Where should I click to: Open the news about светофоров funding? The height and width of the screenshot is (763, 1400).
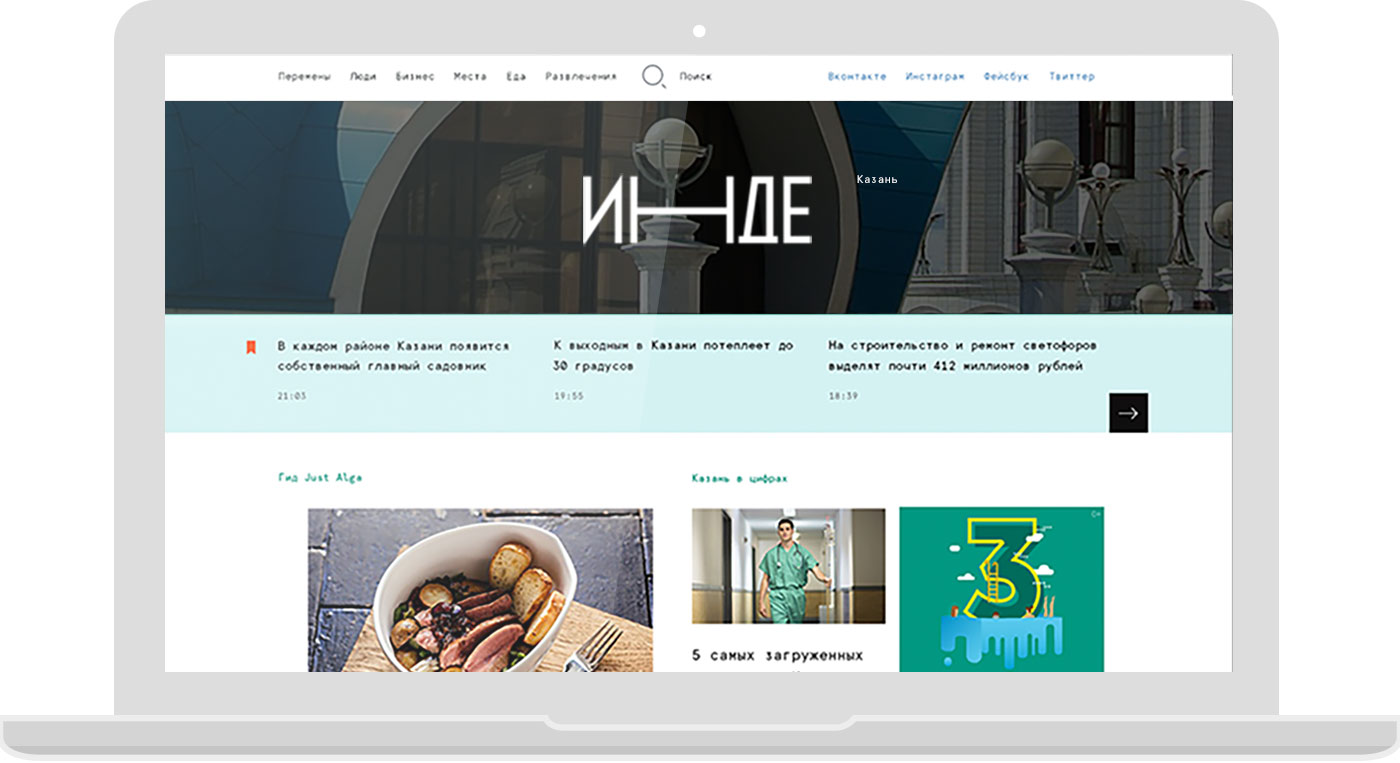pos(962,356)
